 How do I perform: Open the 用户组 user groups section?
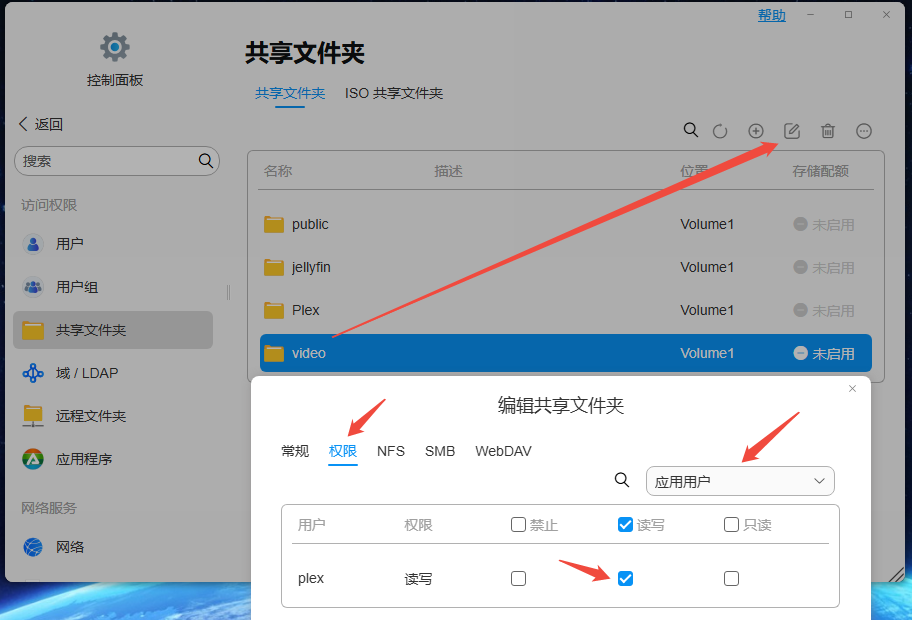click(x=112, y=287)
